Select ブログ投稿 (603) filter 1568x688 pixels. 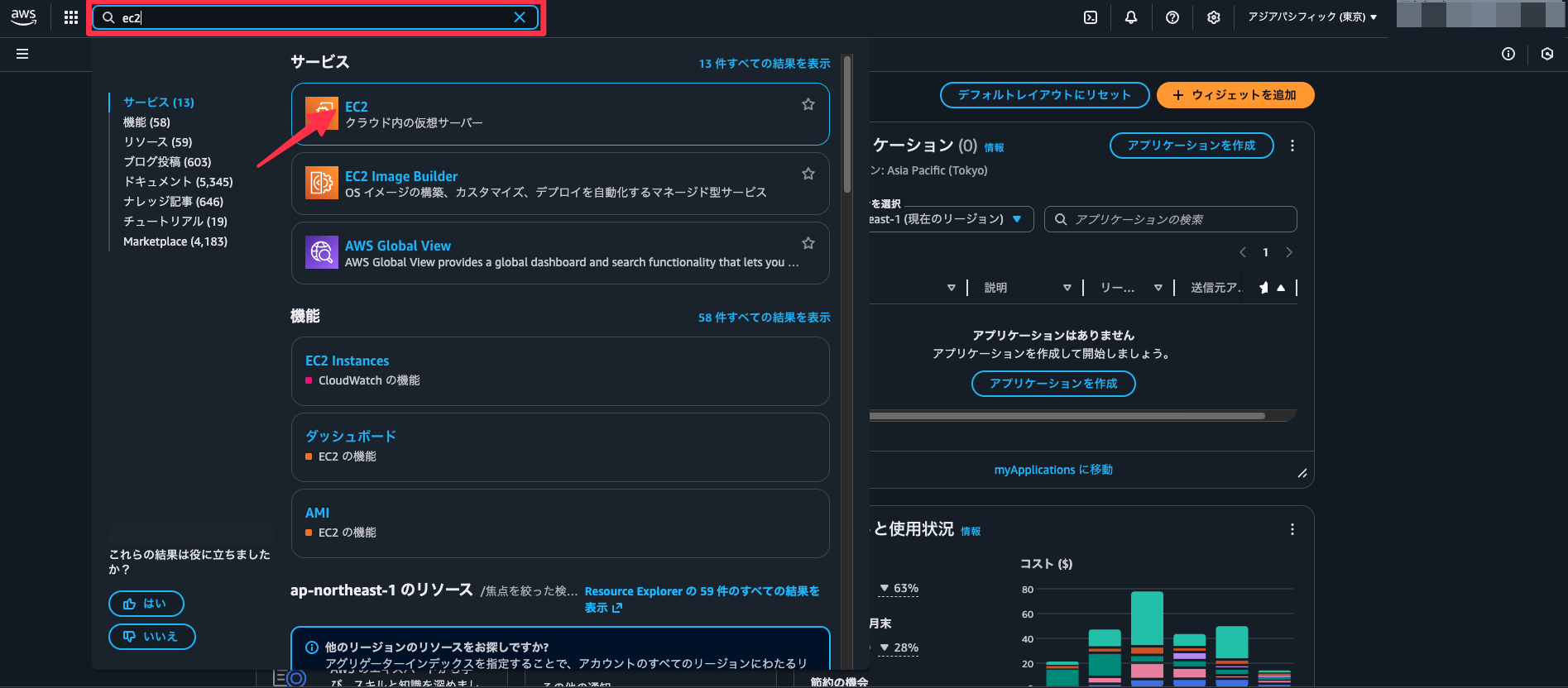pos(167,162)
